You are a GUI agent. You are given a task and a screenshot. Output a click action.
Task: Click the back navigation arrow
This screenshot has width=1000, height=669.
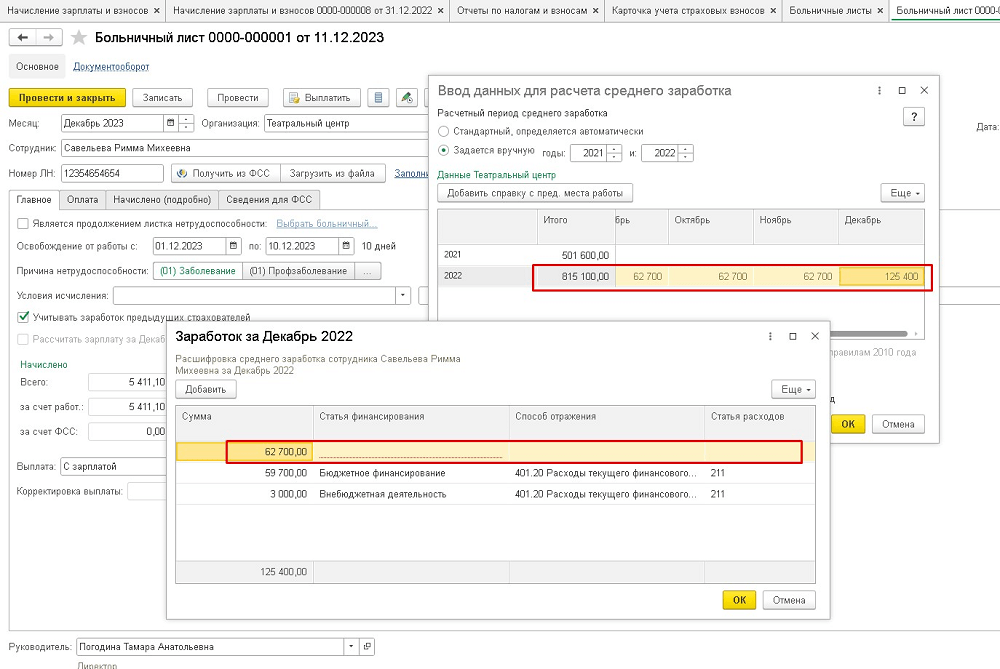point(22,37)
